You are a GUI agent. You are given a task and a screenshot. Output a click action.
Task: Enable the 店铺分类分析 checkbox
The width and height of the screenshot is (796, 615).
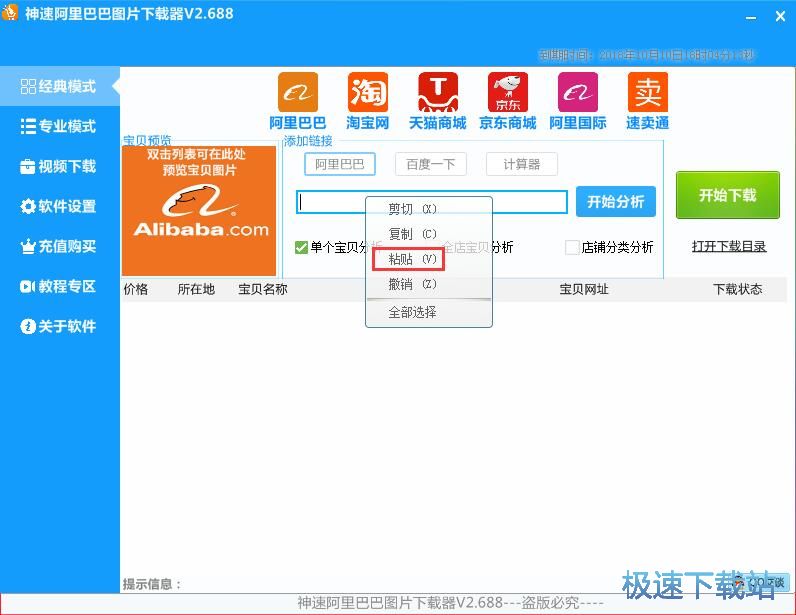pyautogui.click(x=572, y=247)
